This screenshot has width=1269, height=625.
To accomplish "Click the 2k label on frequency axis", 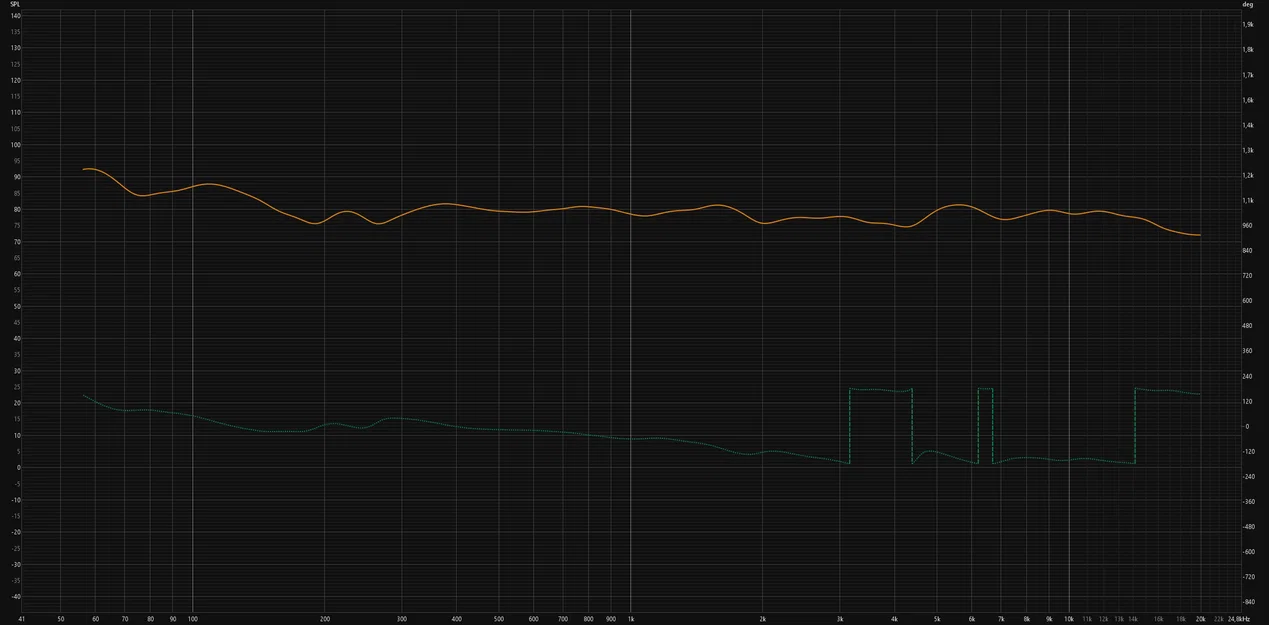I will pos(762,619).
